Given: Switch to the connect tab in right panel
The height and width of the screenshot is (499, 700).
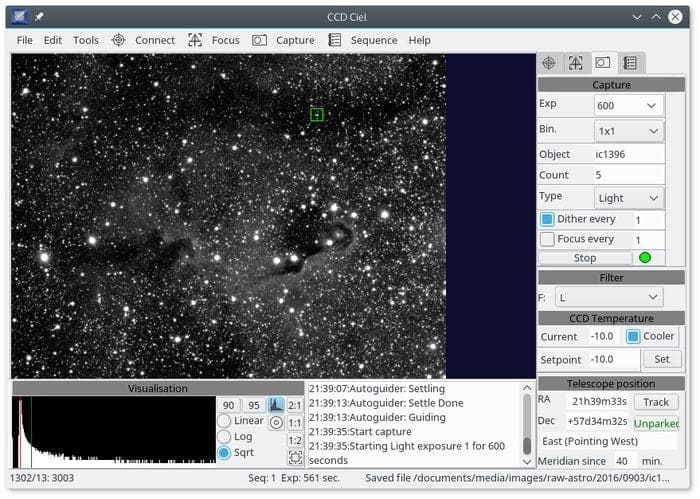Looking at the screenshot, I should pyautogui.click(x=549, y=63).
